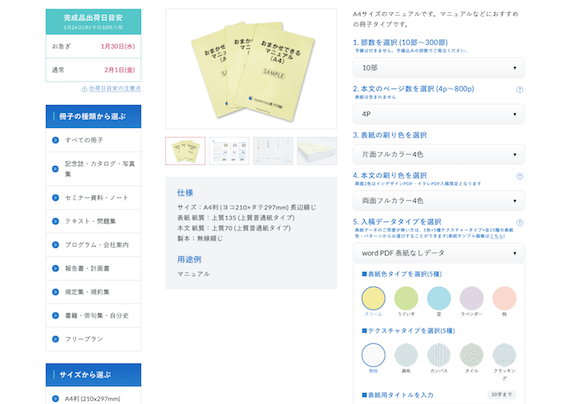Open the 10部 quantity dropdown
Image resolution: width=570 pixels, height=404 pixels.
(x=439, y=68)
